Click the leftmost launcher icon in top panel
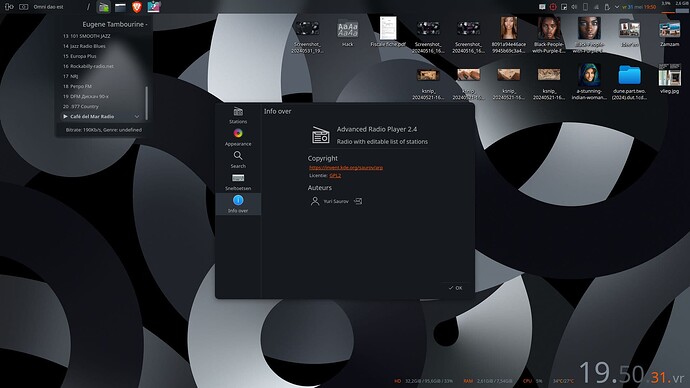The width and height of the screenshot is (690, 388). 9,7
